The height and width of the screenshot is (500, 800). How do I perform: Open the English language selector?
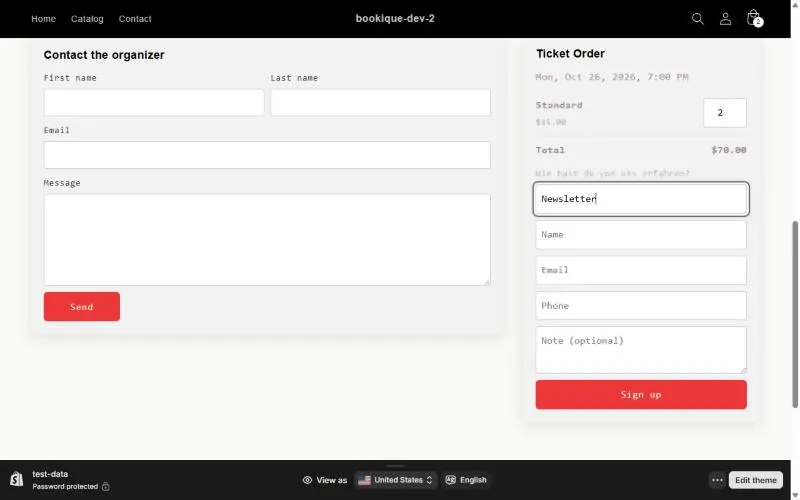pyautogui.click(x=466, y=480)
